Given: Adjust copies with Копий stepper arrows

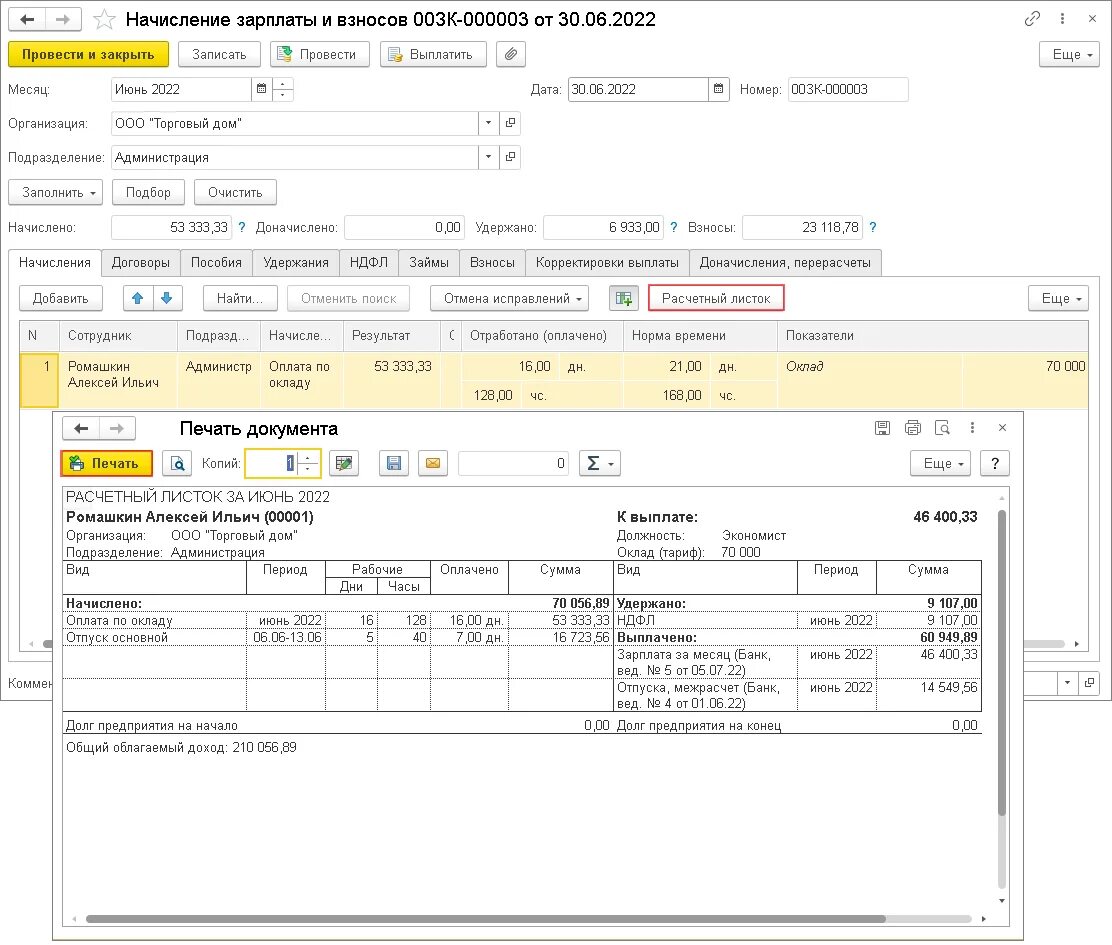Looking at the screenshot, I should coord(307,464).
